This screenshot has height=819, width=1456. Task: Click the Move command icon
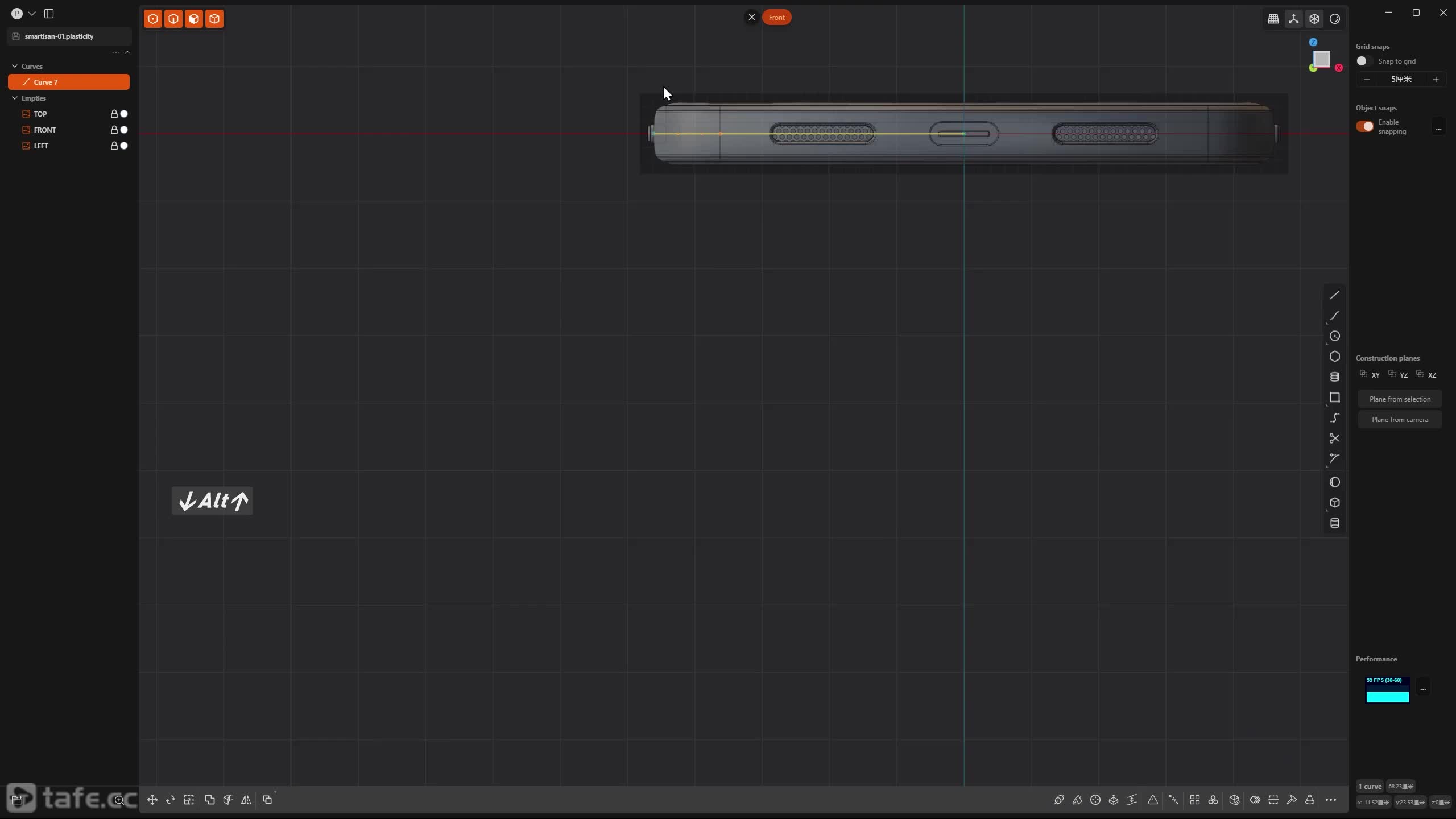tap(152, 800)
